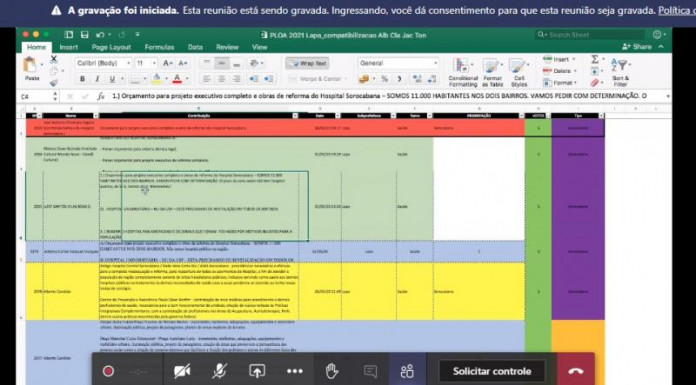Viewport: 696px width, 385px height.
Task: Unmute the microphone in meeting toolbar
Action: point(219,371)
